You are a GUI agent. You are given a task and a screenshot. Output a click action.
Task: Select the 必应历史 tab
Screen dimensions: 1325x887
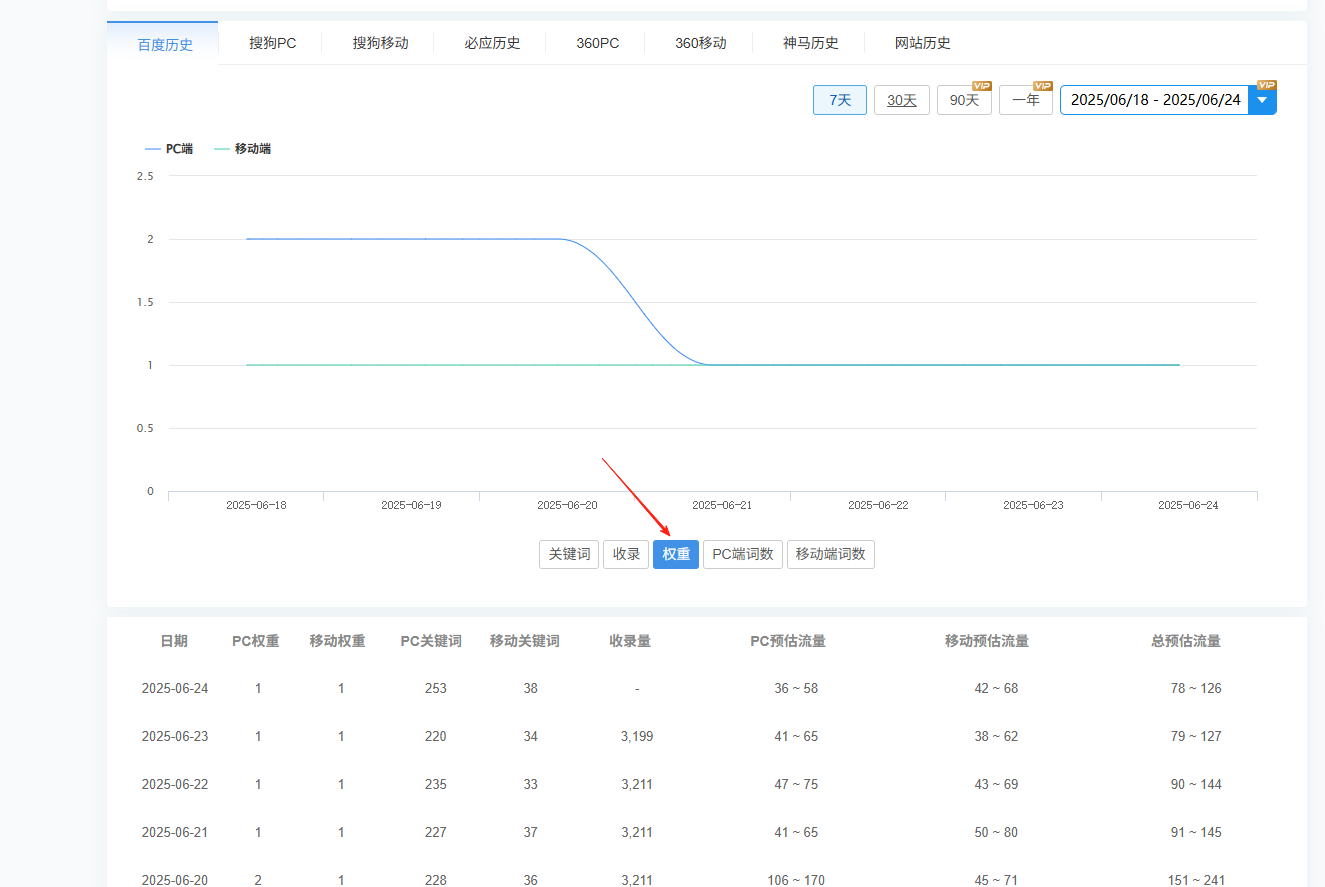coord(491,43)
